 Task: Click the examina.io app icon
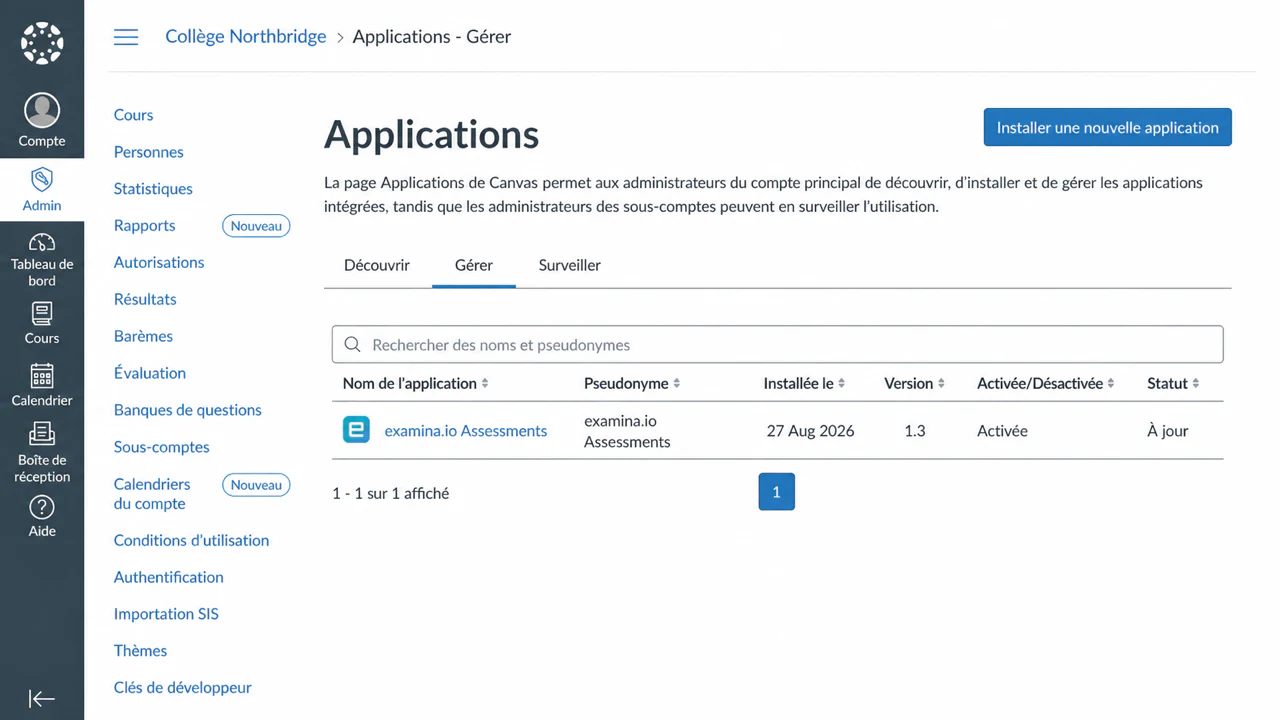coord(356,430)
